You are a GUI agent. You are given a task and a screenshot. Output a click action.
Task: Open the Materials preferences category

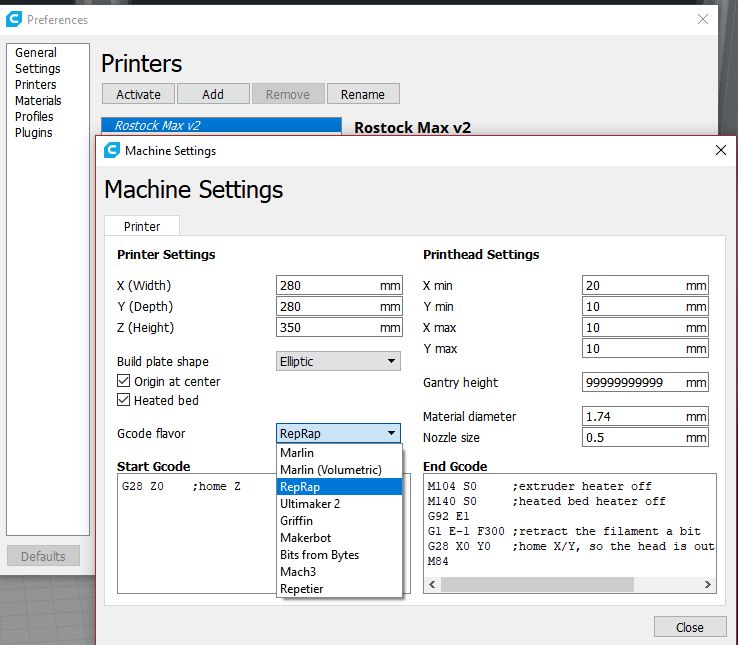[x=38, y=101]
